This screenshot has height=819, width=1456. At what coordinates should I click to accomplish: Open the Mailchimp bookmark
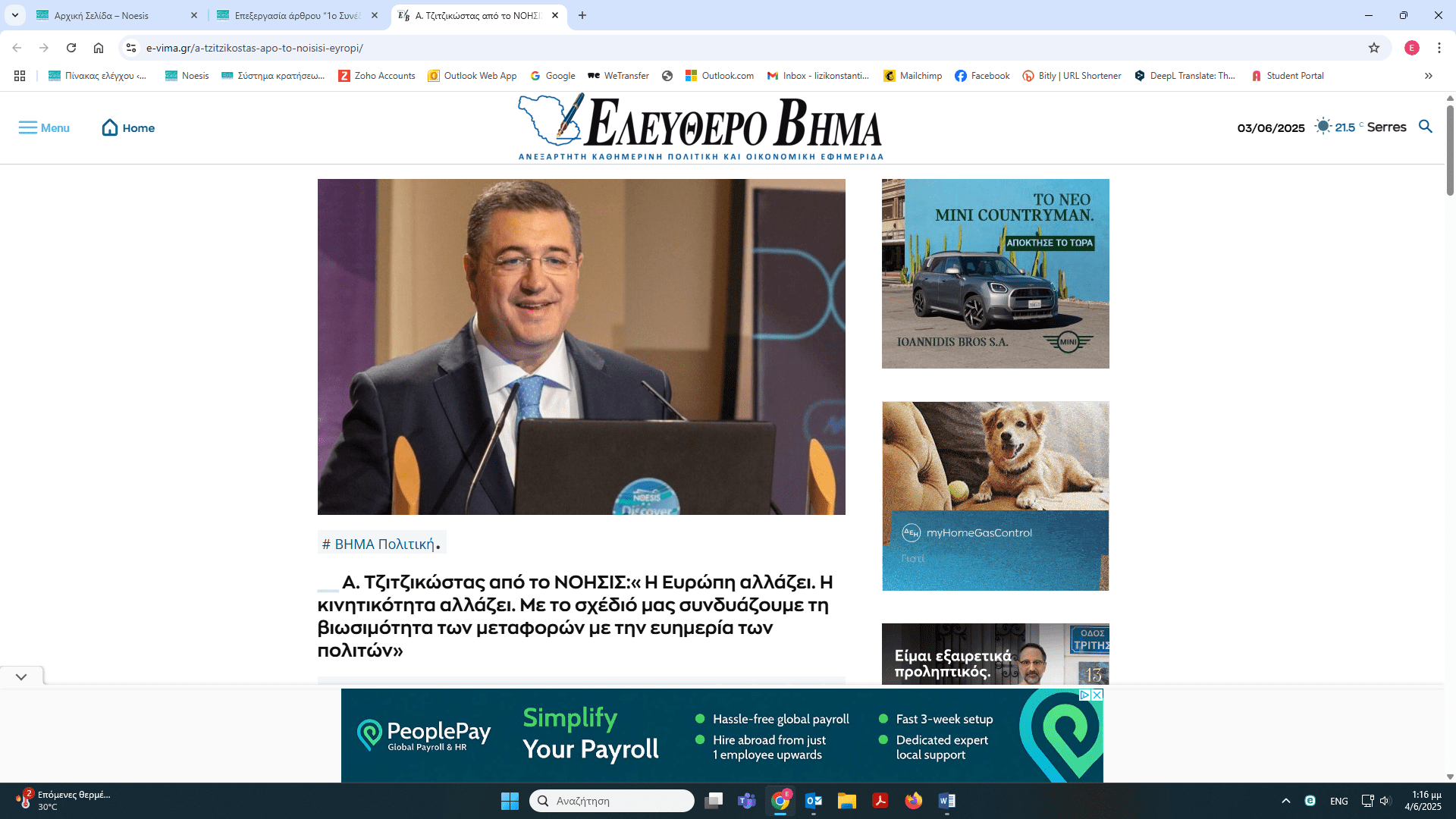(x=912, y=76)
